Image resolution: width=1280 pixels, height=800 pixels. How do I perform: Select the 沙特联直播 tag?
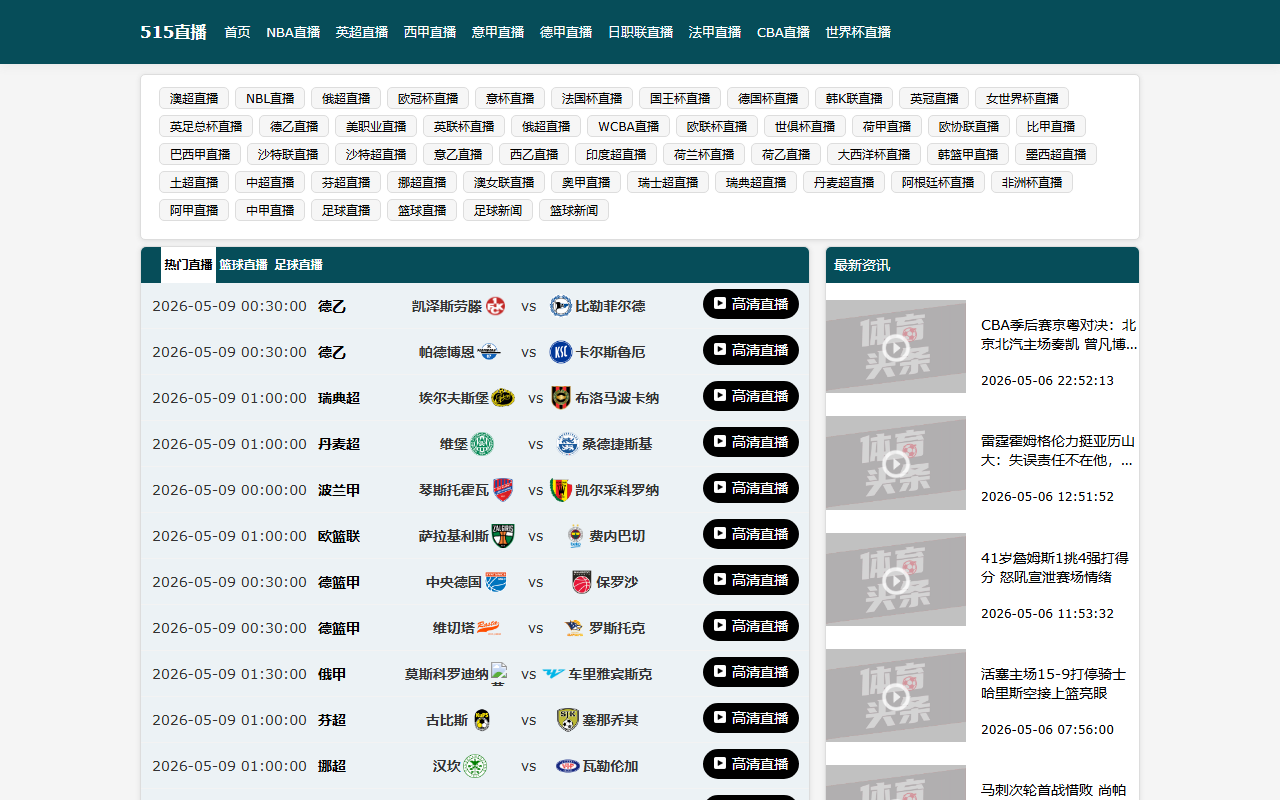click(288, 154)
